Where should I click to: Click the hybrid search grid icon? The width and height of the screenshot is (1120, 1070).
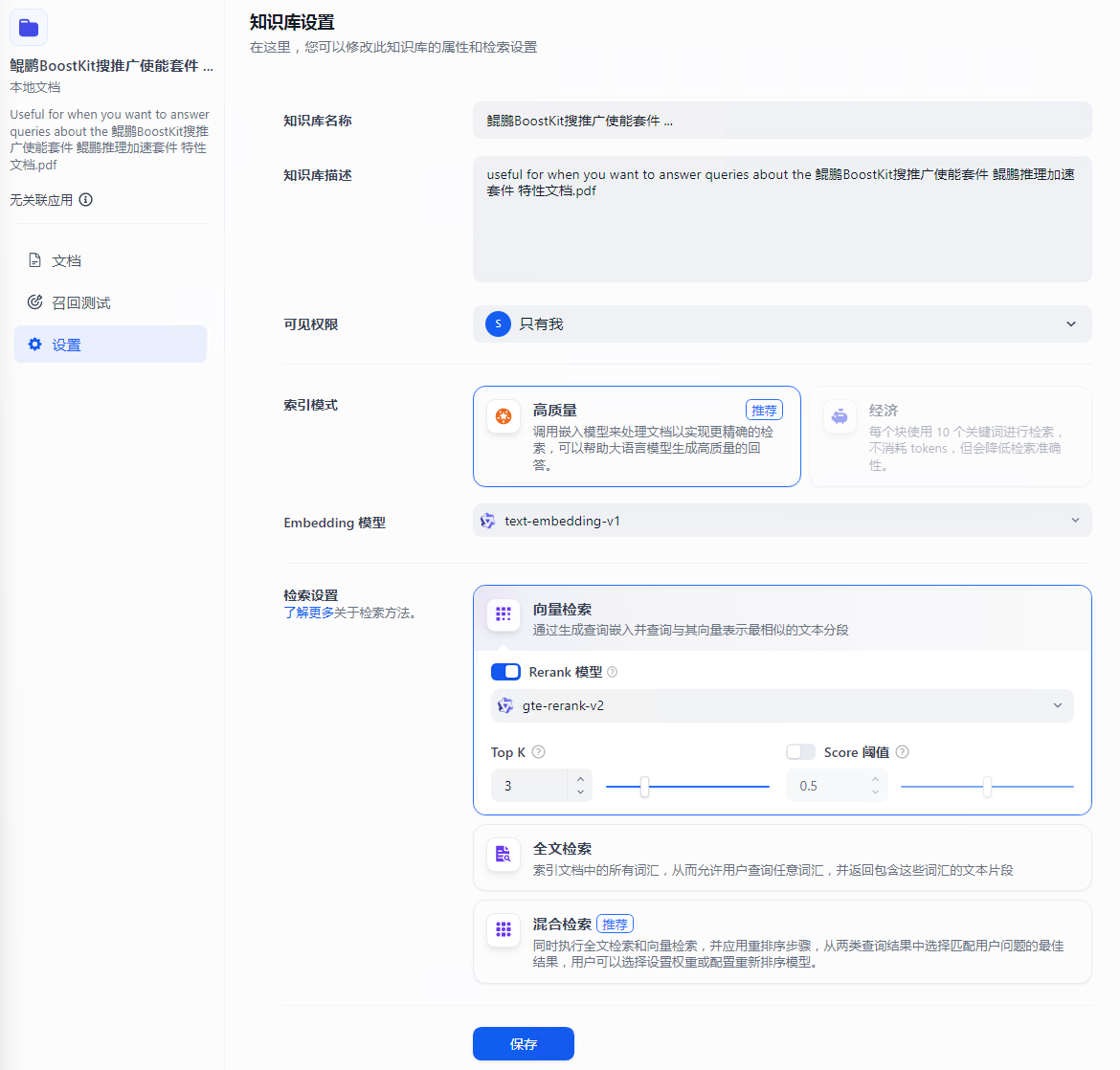point(504,929)
